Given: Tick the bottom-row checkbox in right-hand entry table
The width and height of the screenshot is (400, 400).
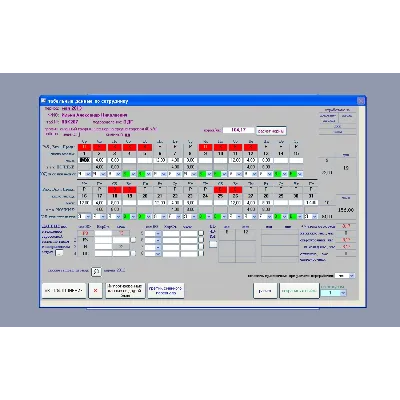Looking at the screenshot, I should click(201, 254).
